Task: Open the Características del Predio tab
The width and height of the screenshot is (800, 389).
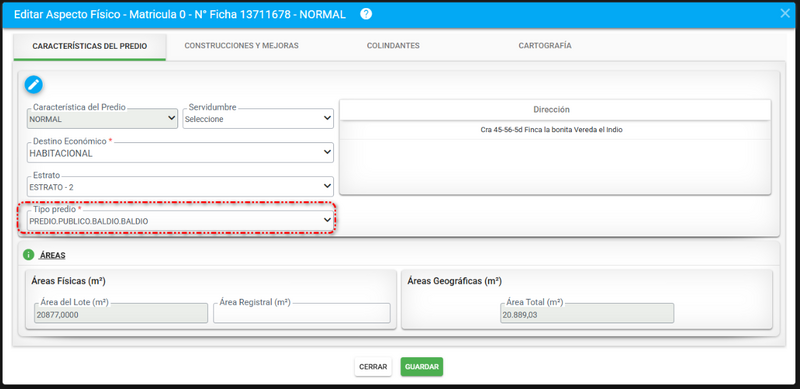Action: pyautogui.click(x=90, y=46)
